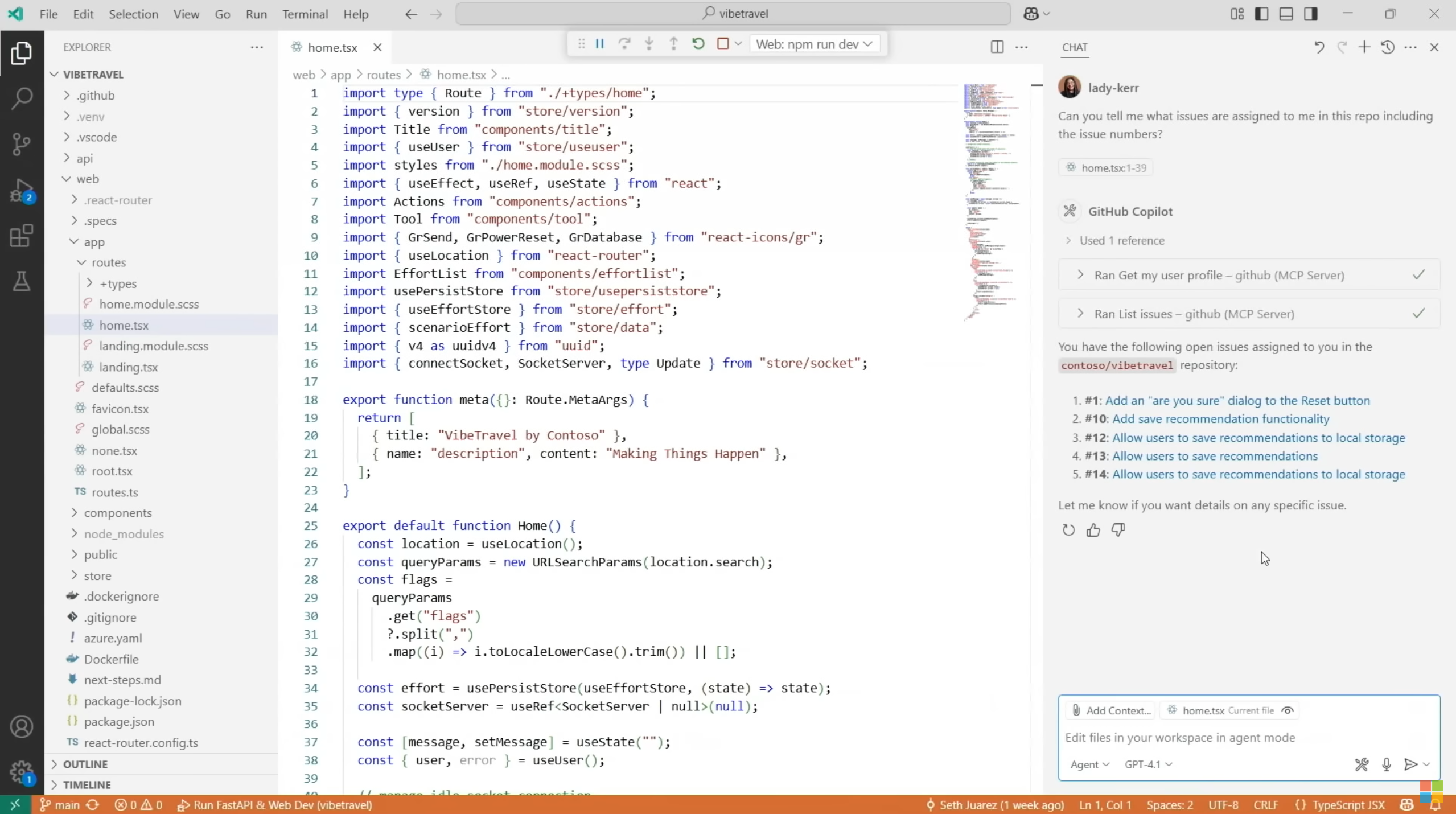The image size is (1456, 814).
Task: Go back with navigation arrow
Action: click(411, 14)
